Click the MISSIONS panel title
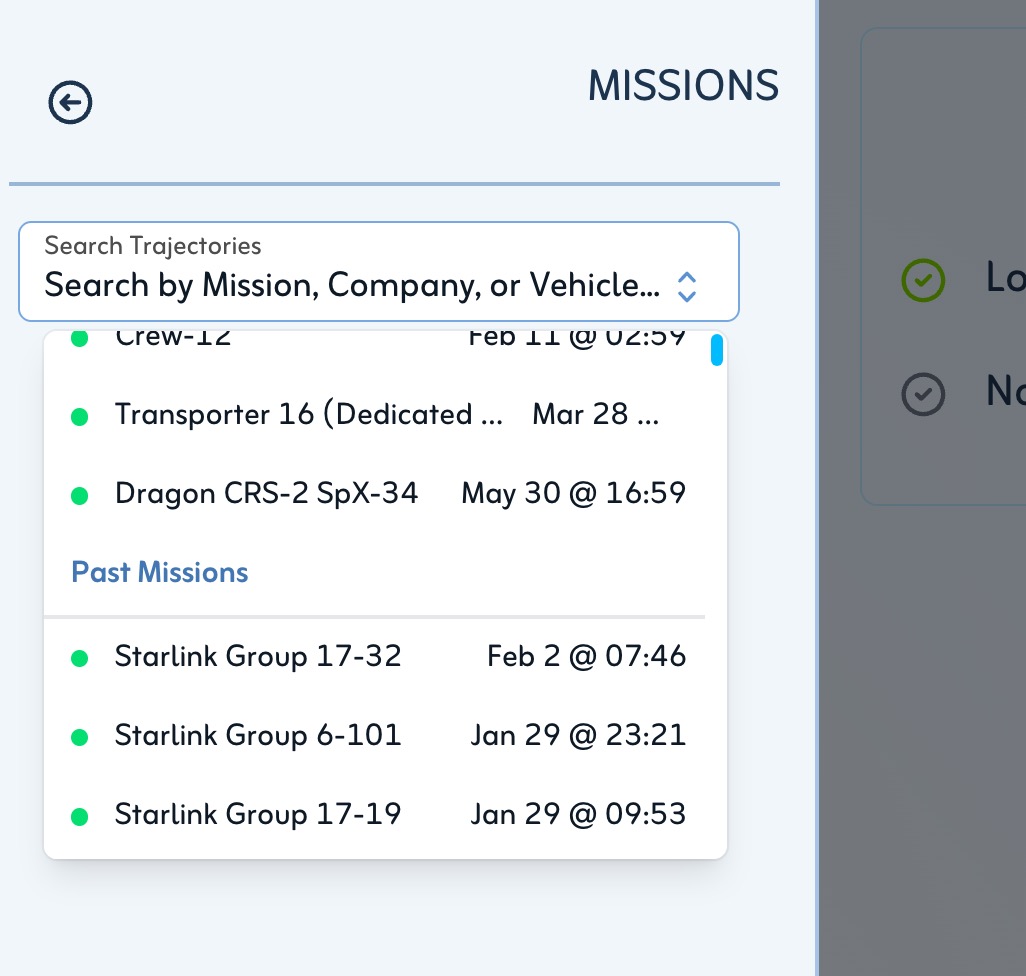 pyautogui.click(x=683, y=87)
